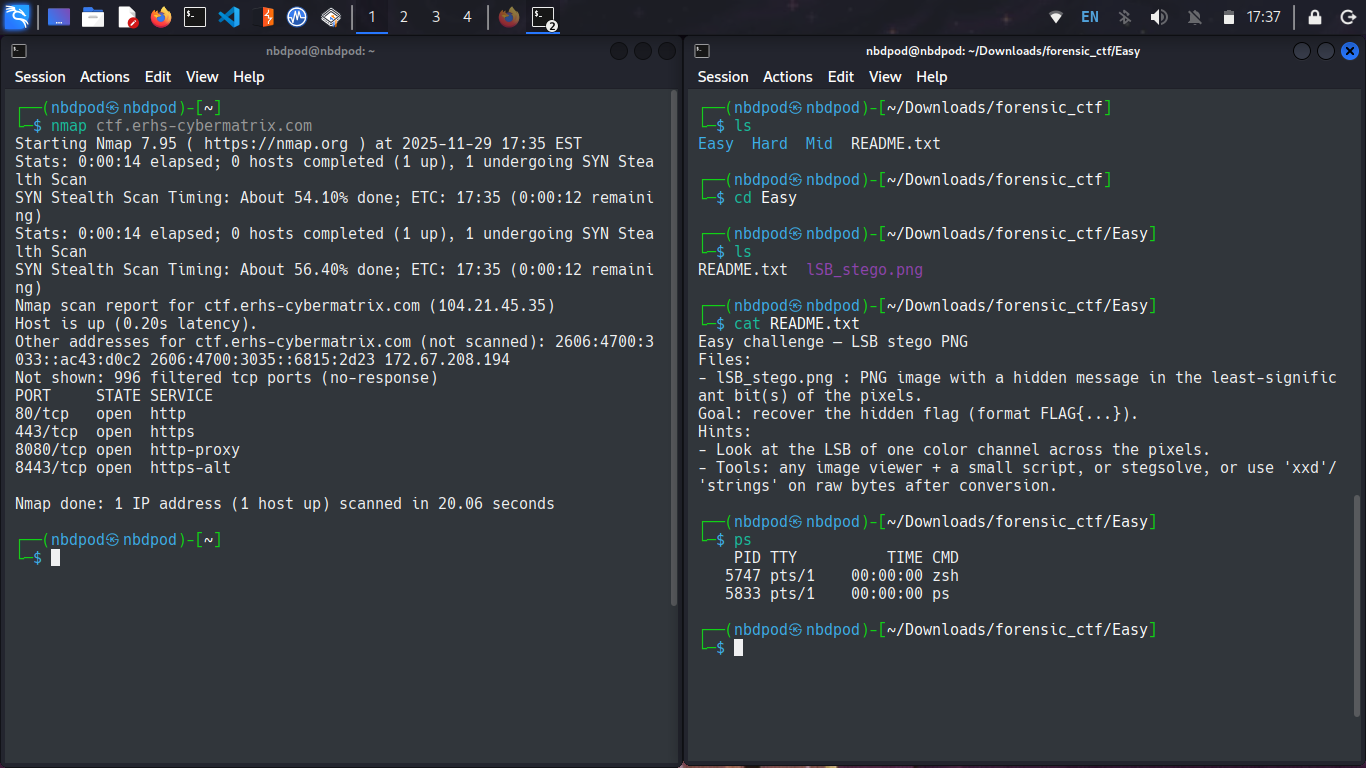Open the text editor taskbar icon
Image resolution: width=1366 pixels, height=768 pixels.
point(125,17)
